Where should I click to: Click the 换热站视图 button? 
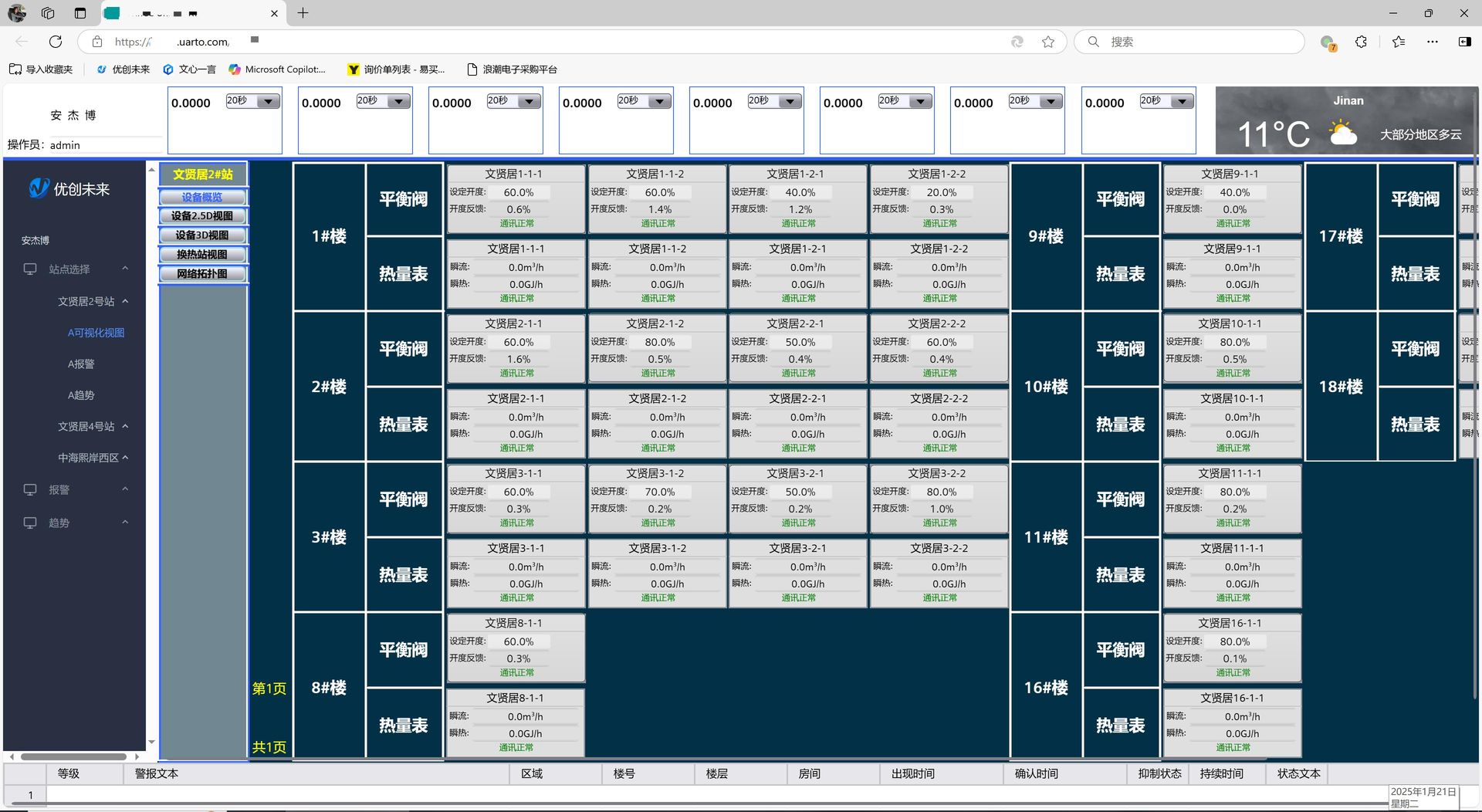coord(202,255)
